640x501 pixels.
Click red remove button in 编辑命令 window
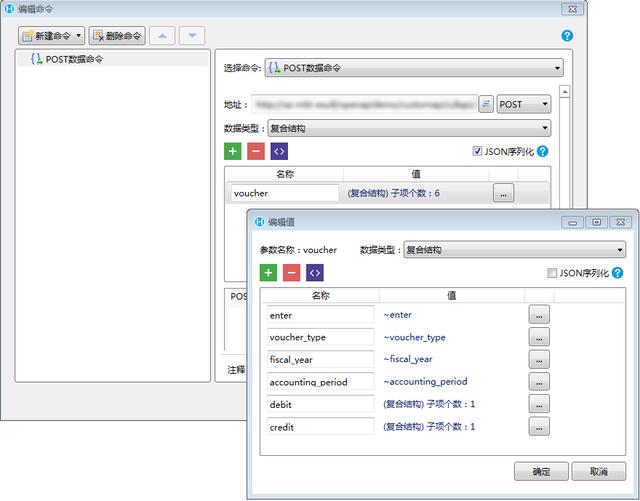[x=256, y=151]
